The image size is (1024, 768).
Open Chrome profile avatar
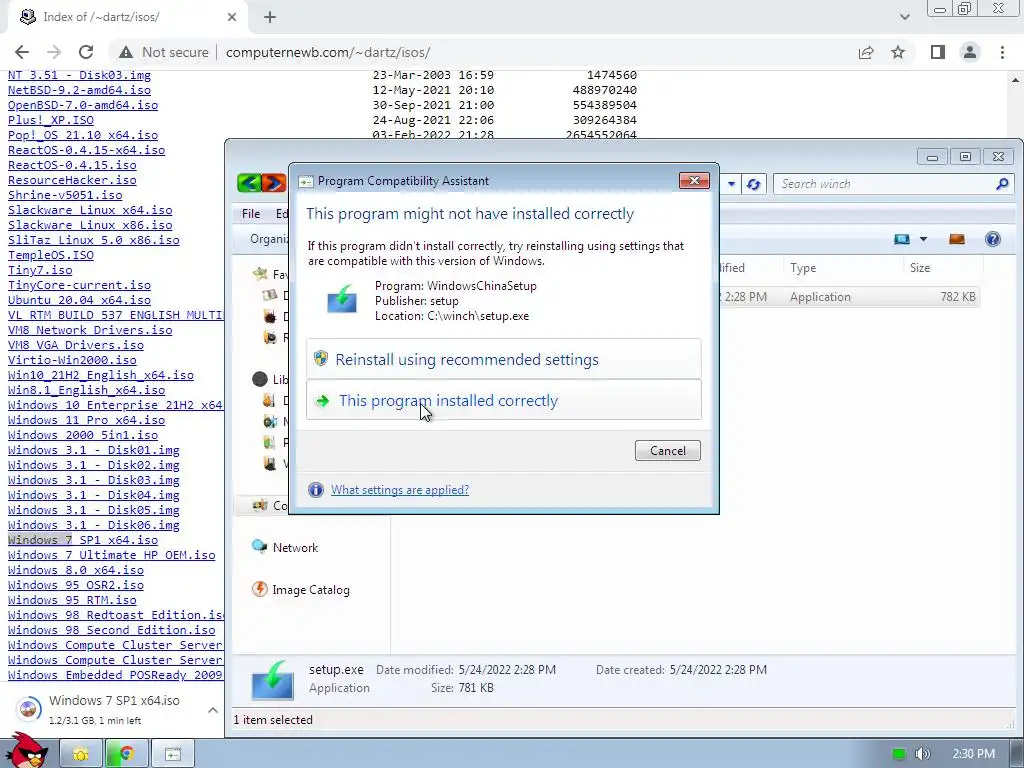(x=970, y=52)
